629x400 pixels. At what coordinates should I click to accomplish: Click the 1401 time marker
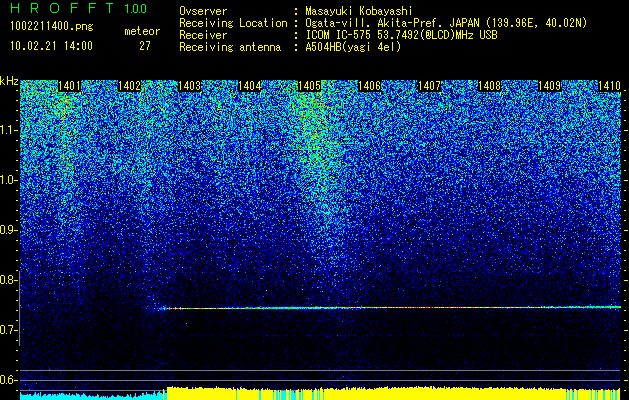click(x=69, y=86)
